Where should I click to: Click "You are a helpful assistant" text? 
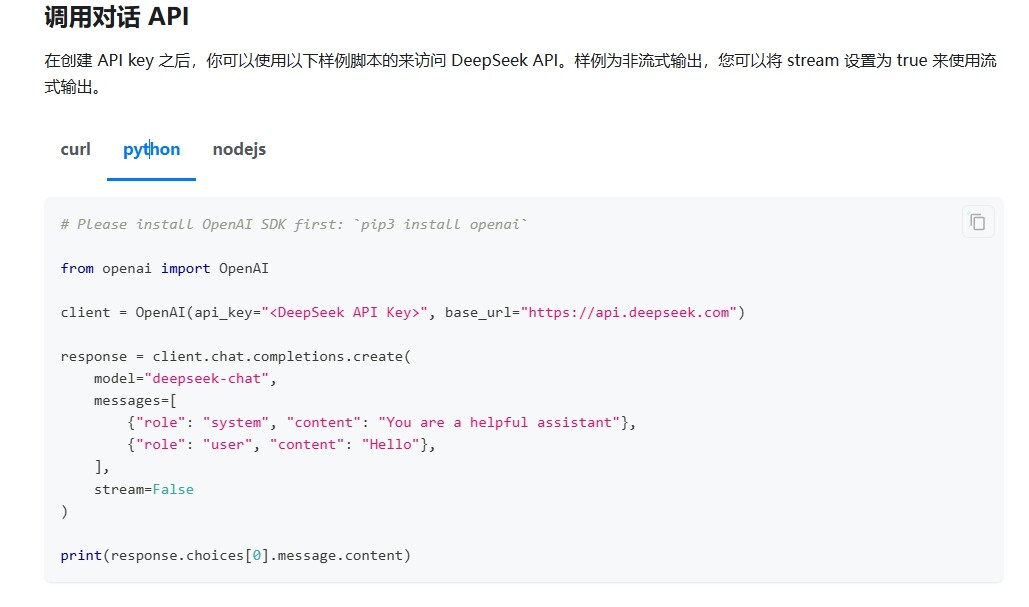point(499,422)
